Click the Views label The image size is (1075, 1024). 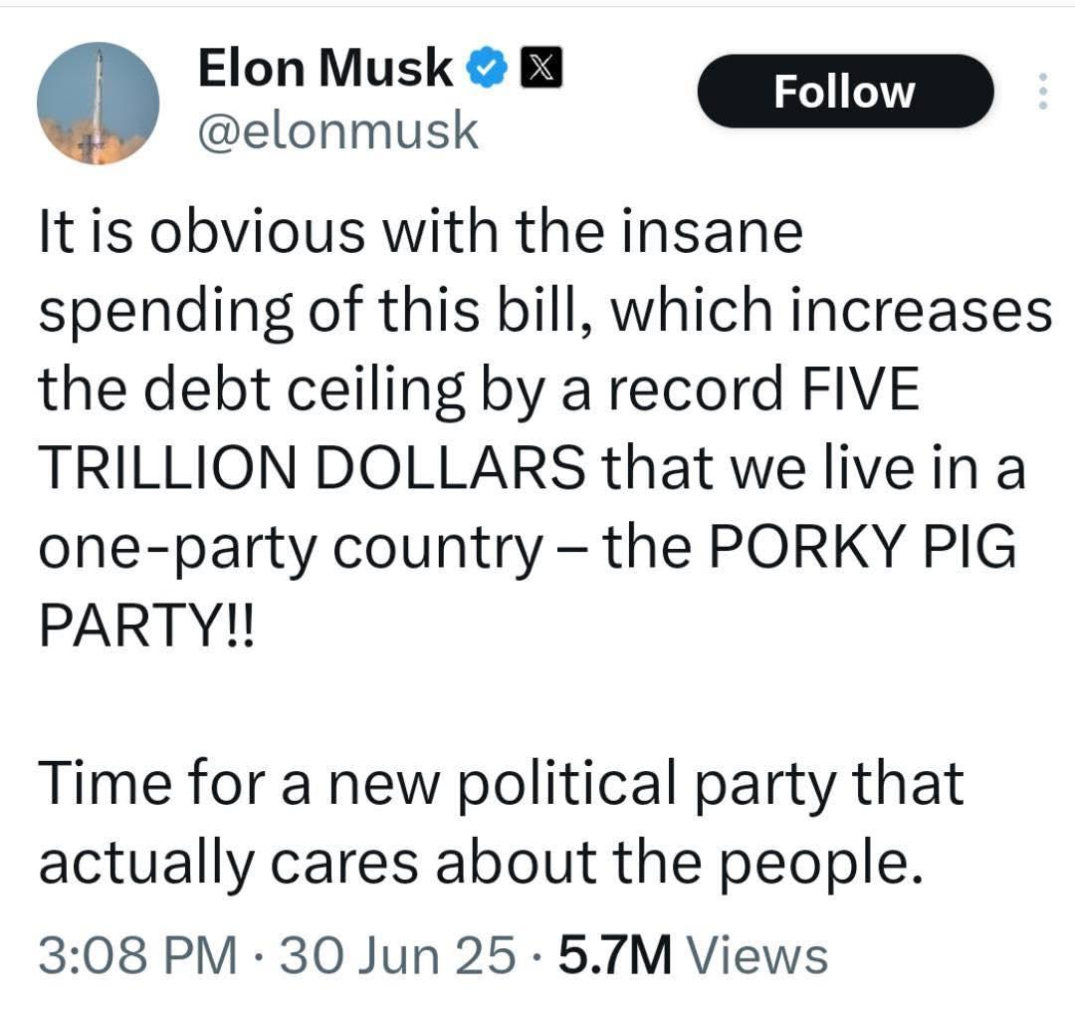757,956
